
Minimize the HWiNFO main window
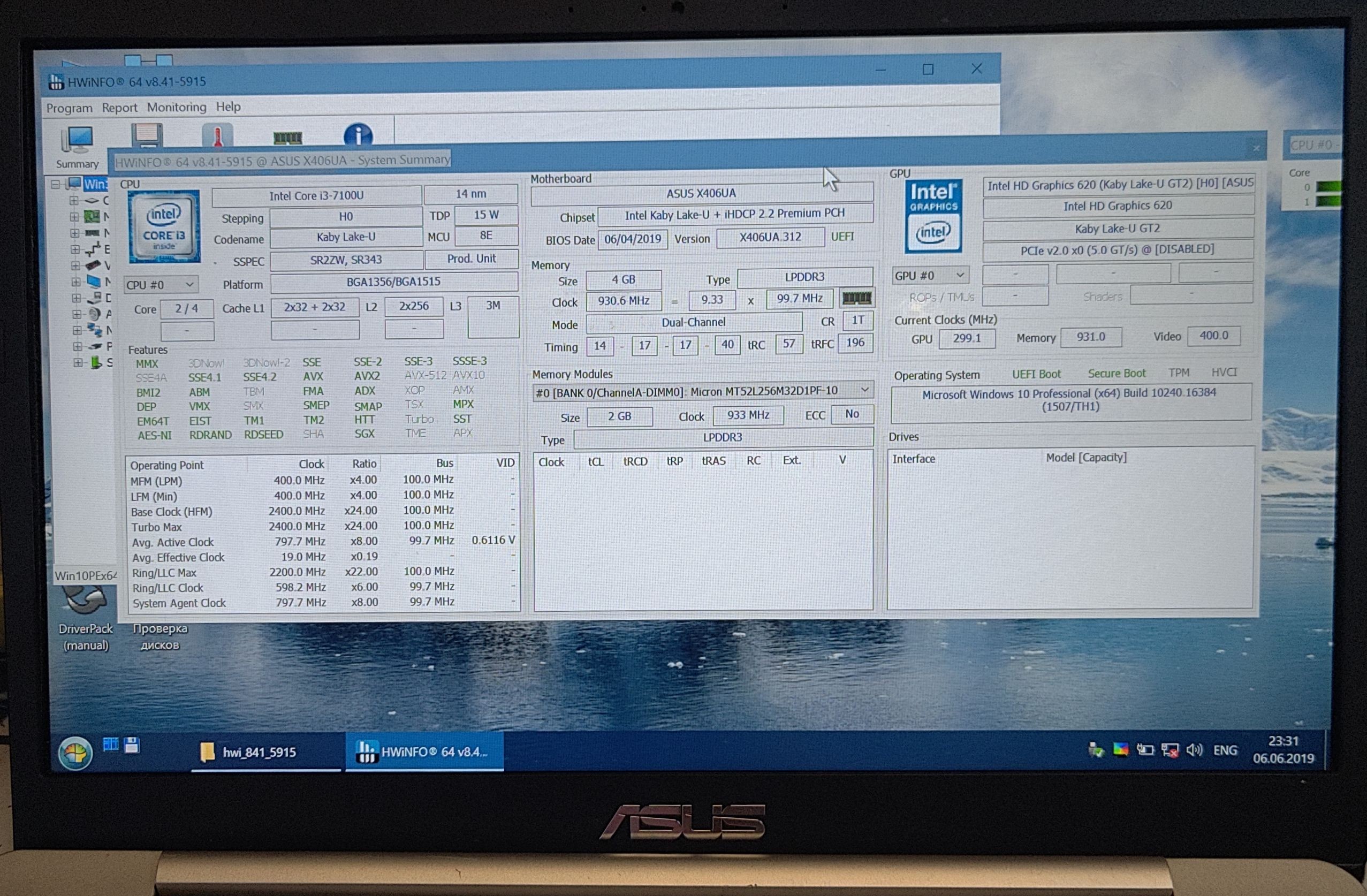(880, 70)
